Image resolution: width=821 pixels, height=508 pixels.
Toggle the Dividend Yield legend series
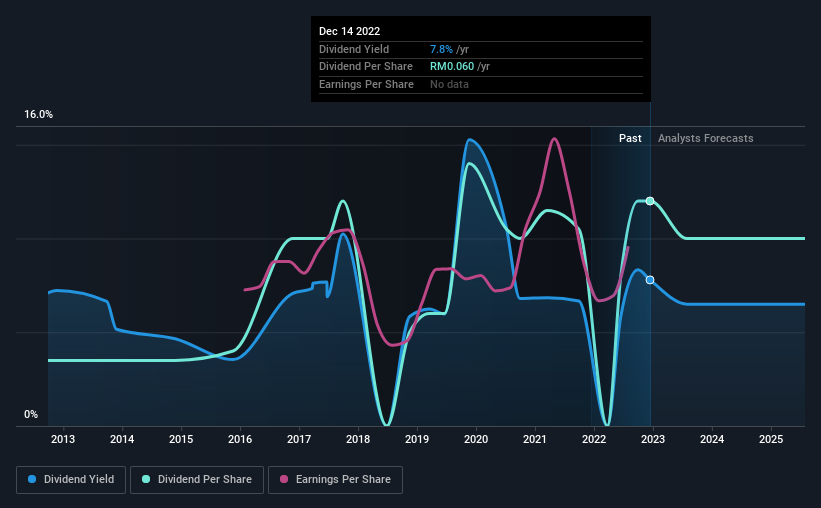[x=71, y=479]
